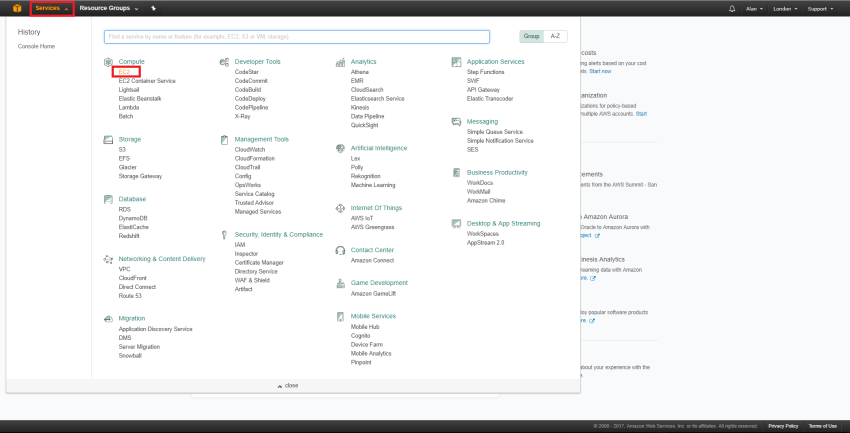Screen dimensions: 850x433
Task: Open the WorkDocs service
Action: pos(480,183)
